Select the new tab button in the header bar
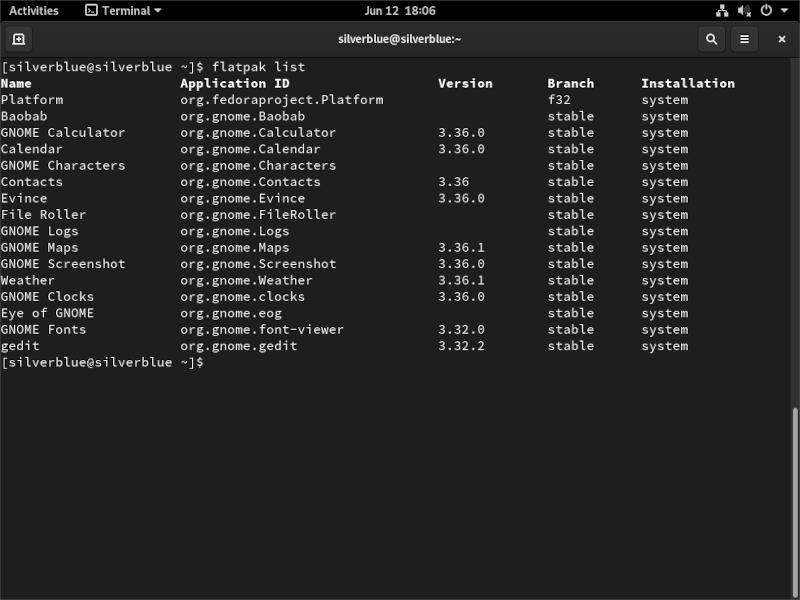 [x=20, y=39]
